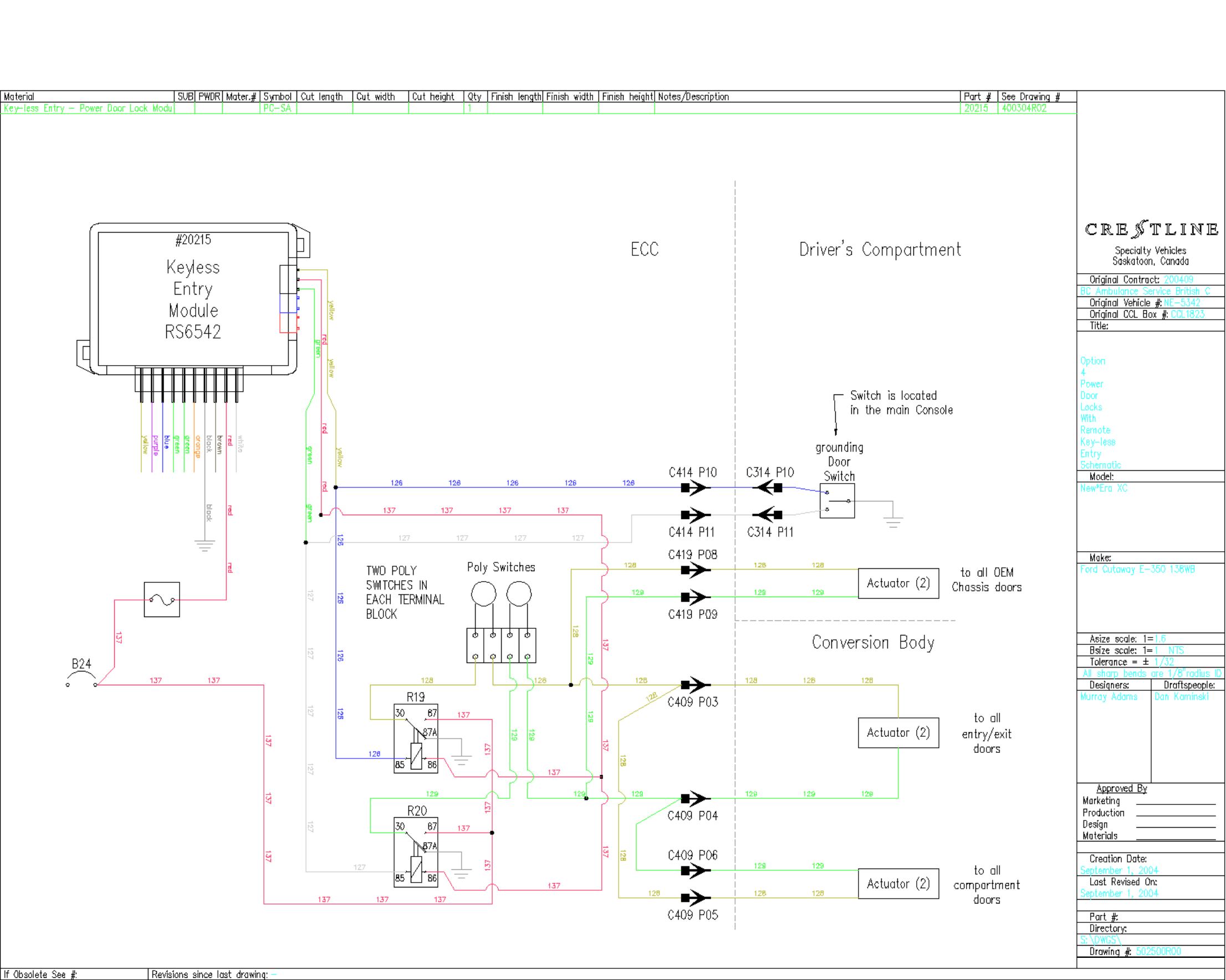The height and width of the screenshot is (980, 1226).
Task: Click the ground symbol beside the door switch
Action: tap(893, 522)
